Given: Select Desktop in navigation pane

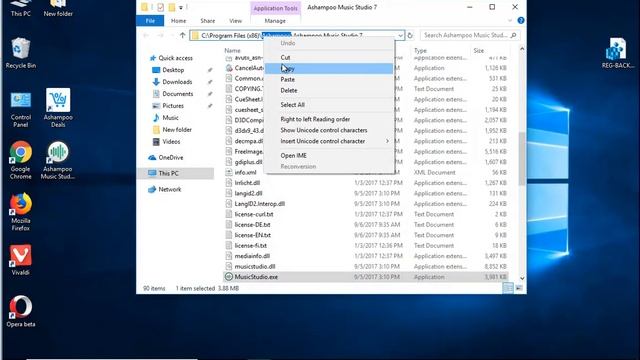Looking at the screenshot, I should (x=173, y=70).
